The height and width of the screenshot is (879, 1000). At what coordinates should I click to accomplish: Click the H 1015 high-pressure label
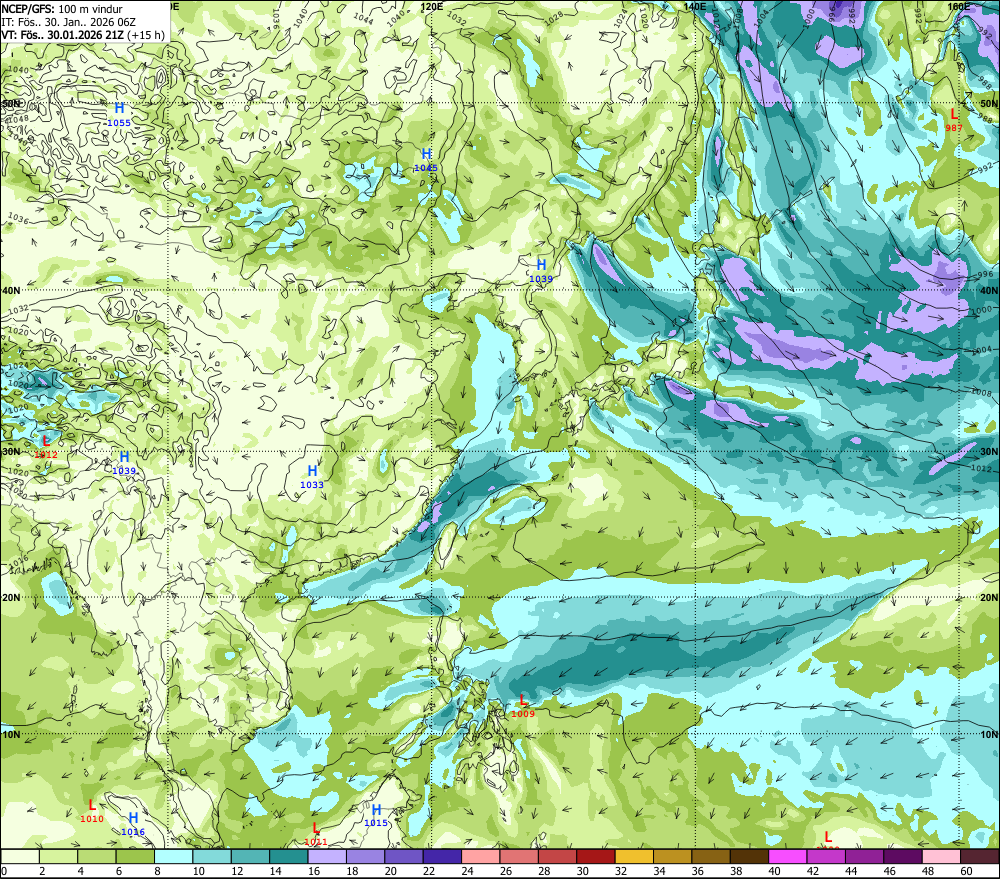(x=376, y=815)
